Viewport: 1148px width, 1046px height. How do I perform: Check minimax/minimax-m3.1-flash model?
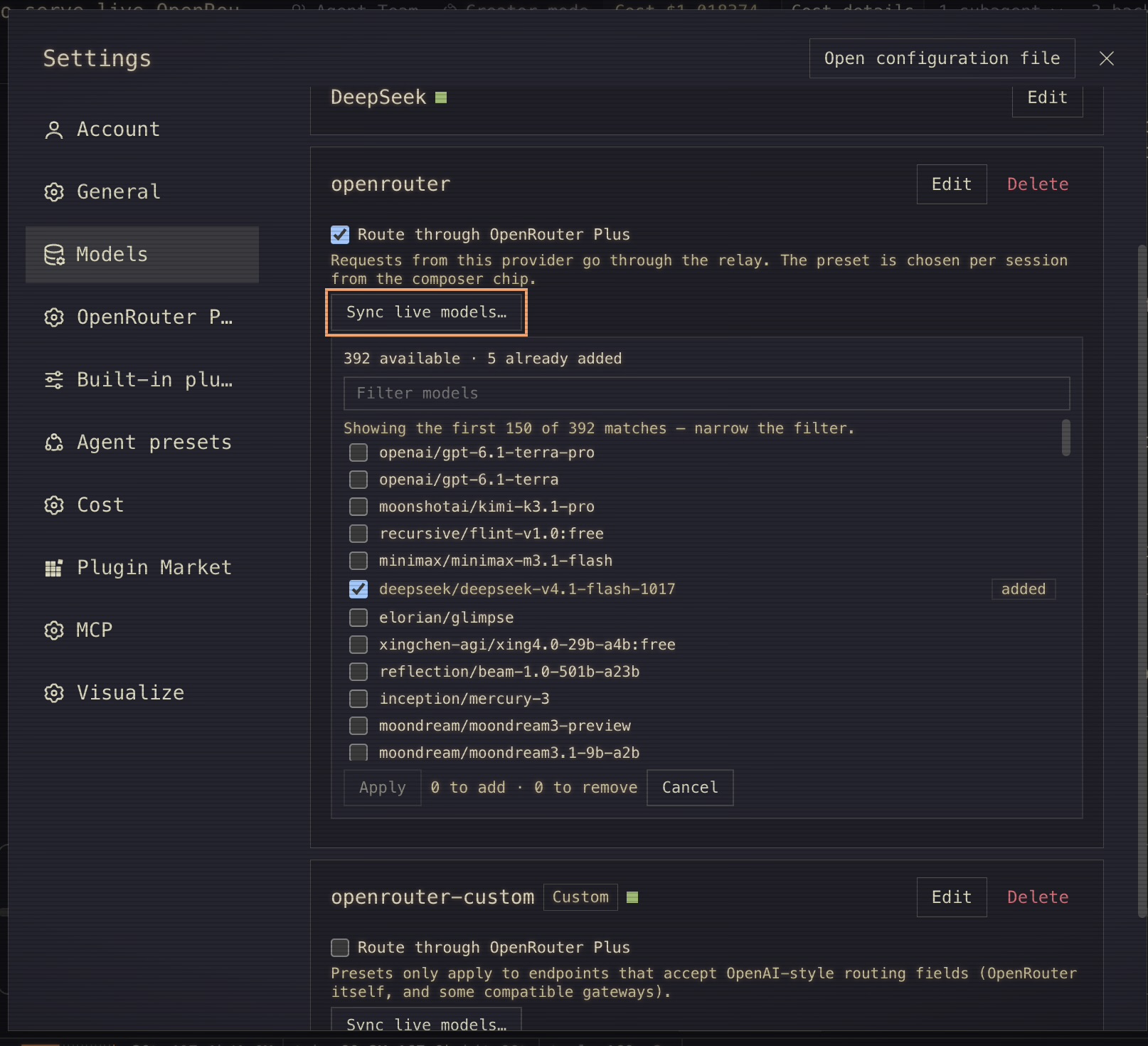coord(358,561)
